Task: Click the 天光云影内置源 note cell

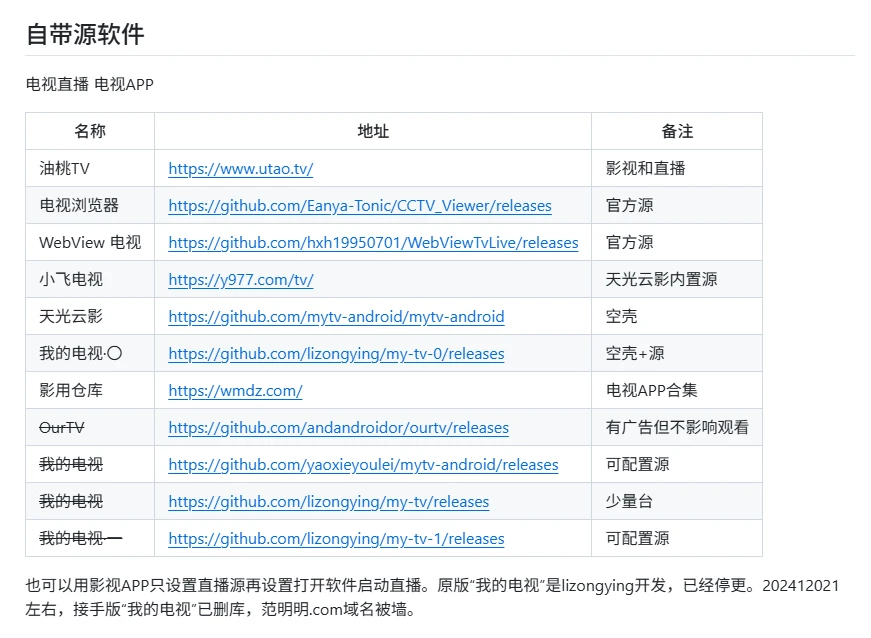Action: [661, 280]
